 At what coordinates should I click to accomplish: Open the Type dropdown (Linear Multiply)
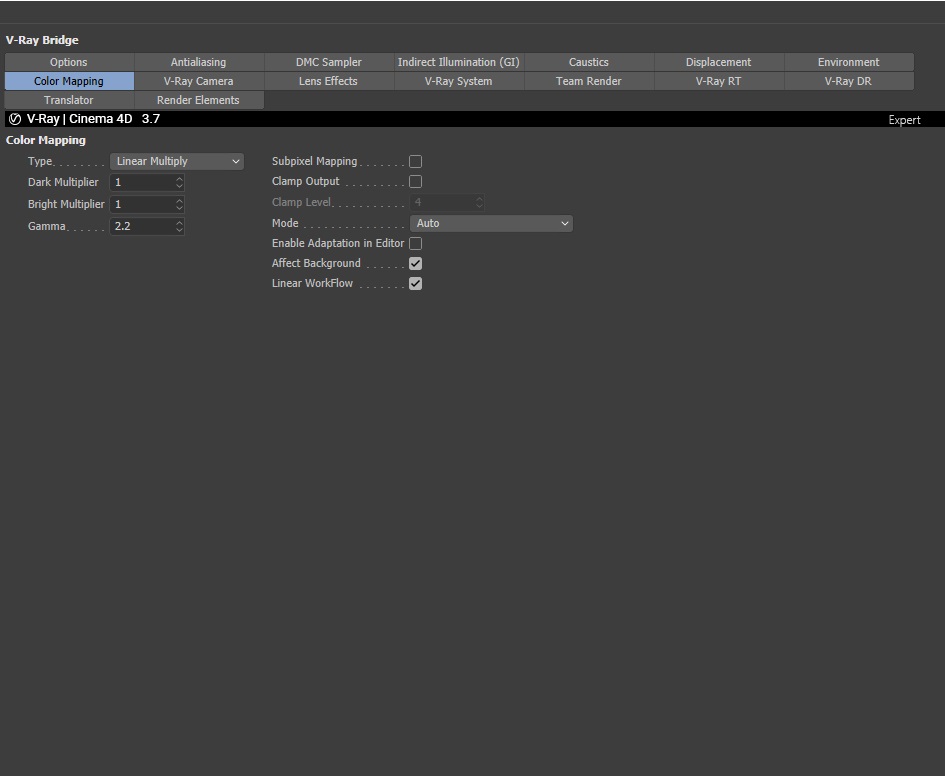177,161
